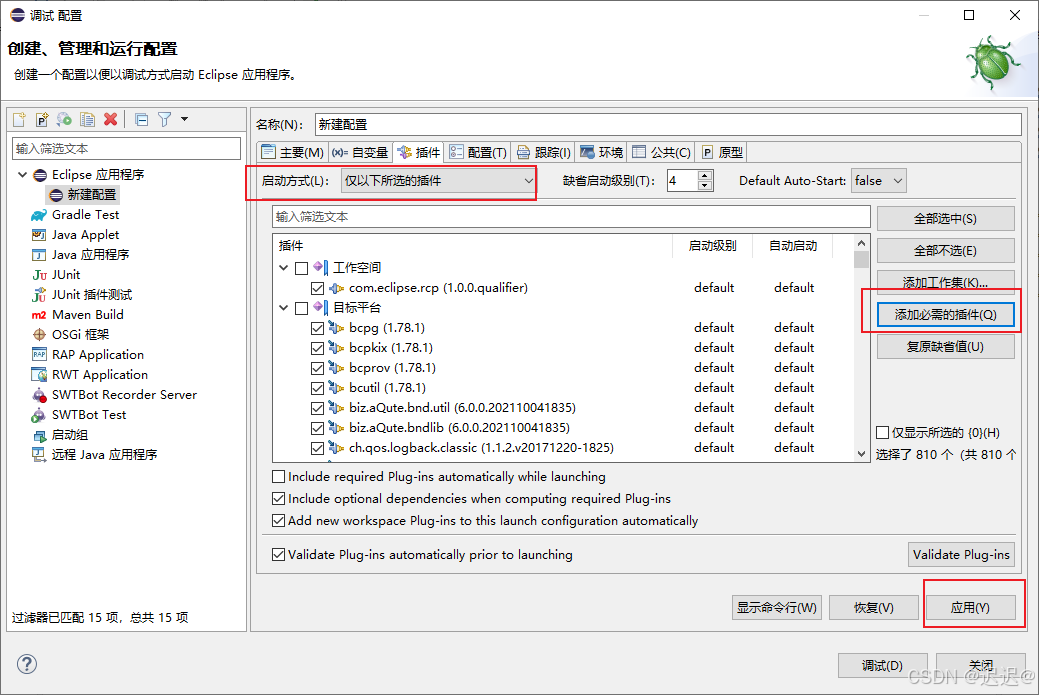1039x695 pixels.
Task: Enable Include required Plug-ins automatically checkbox
Action: pos(279,476)
